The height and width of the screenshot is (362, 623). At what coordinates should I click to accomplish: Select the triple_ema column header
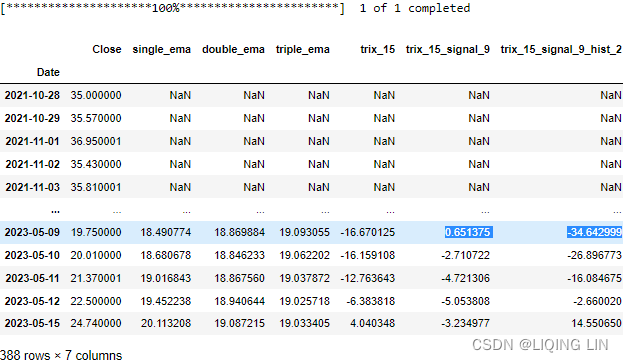(x=302, y=50)
